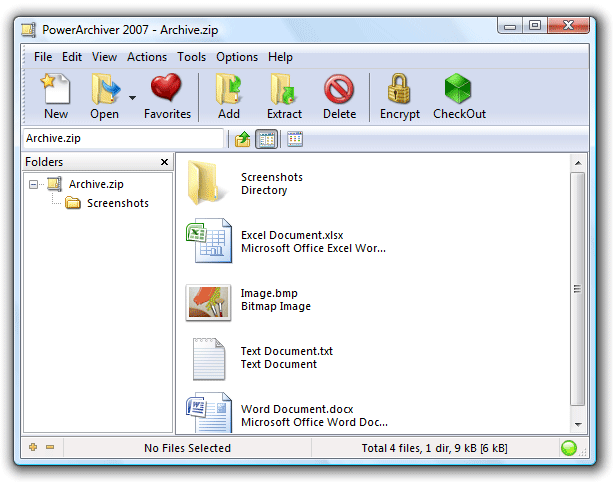Go up one folder level icon

(x=243, y=139)
